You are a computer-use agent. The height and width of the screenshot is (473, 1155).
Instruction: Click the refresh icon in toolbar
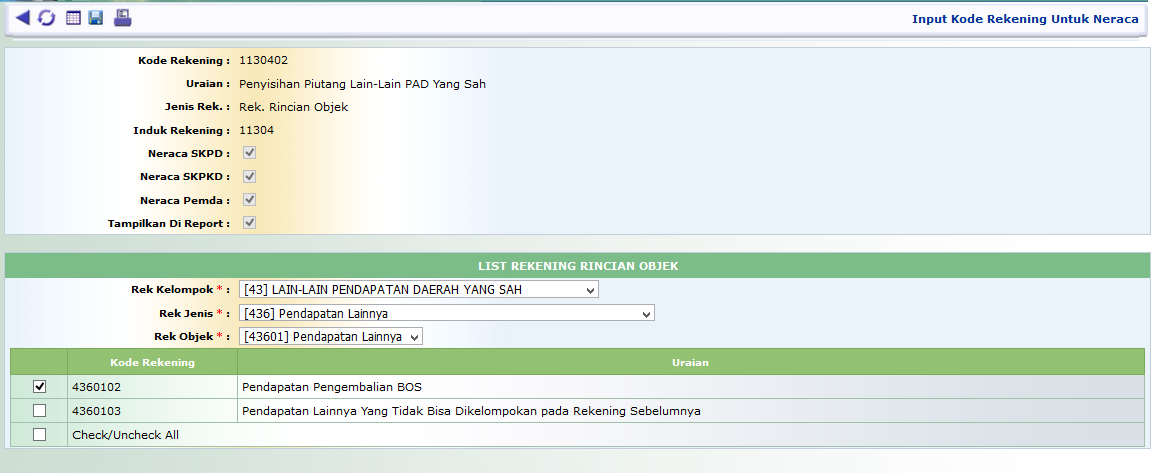point(47,18)
